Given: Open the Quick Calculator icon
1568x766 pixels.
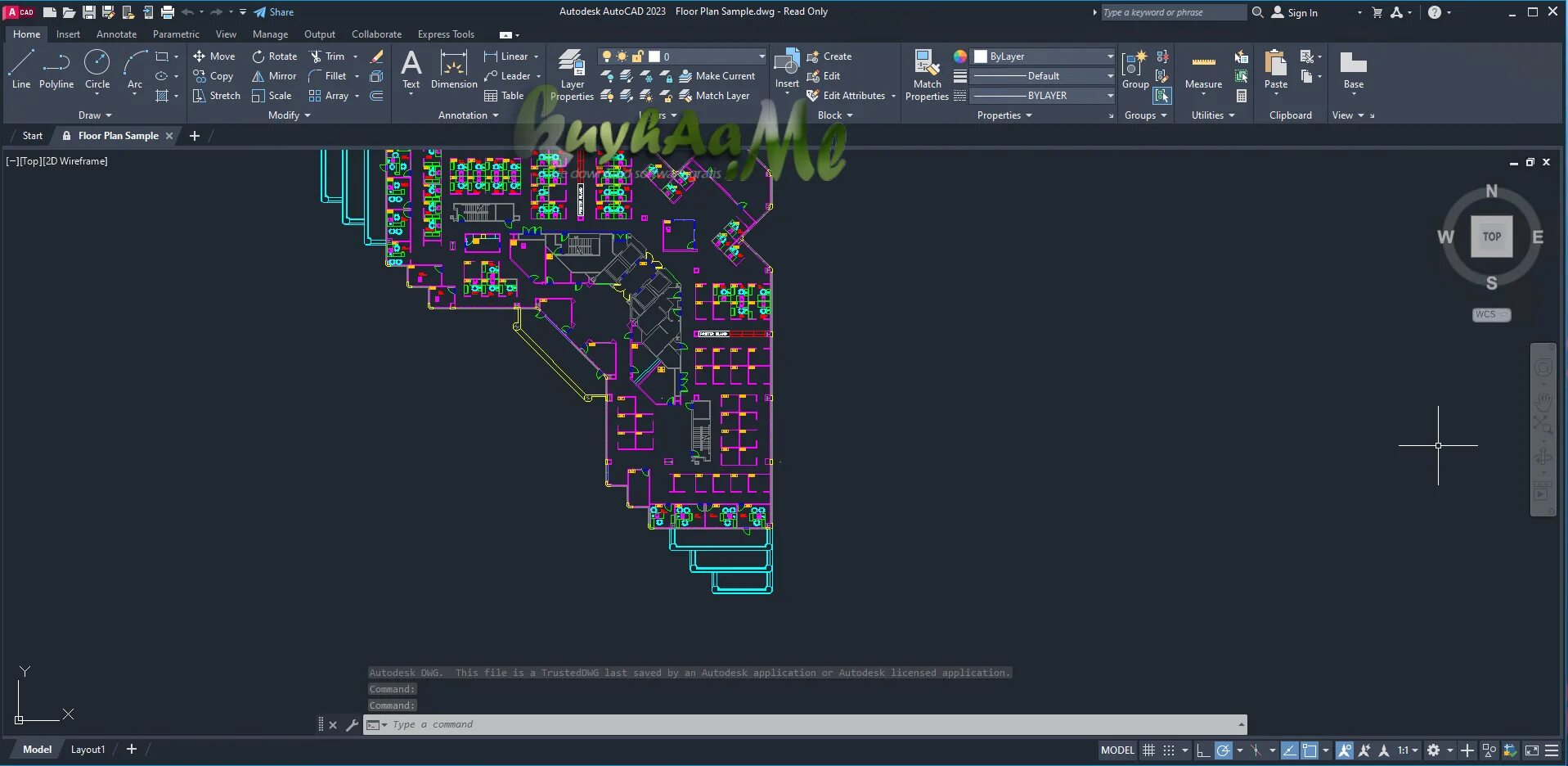Looking at the screenshot, I should coord(1242,96).
